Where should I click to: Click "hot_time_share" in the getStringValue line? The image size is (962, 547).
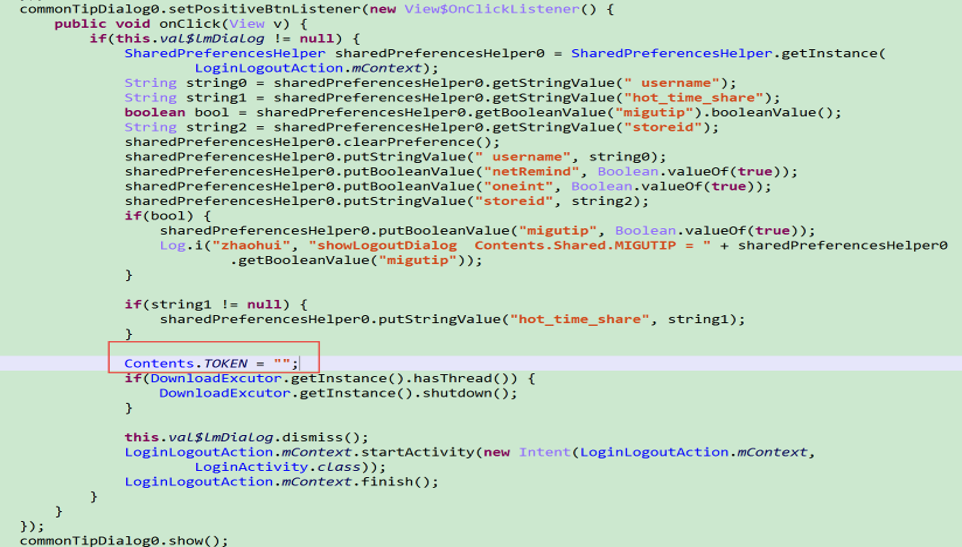tap(693, 98)
